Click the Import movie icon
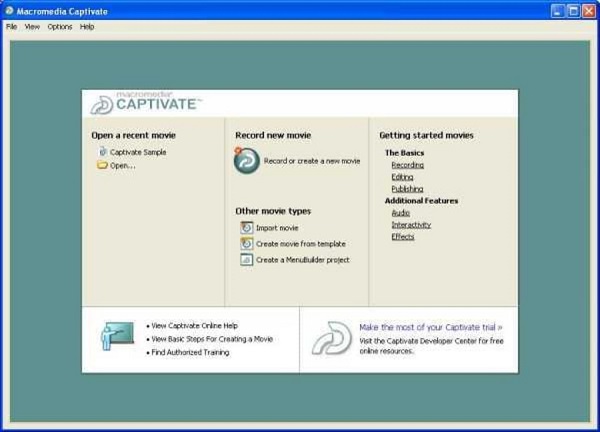 tap(246, 228)
